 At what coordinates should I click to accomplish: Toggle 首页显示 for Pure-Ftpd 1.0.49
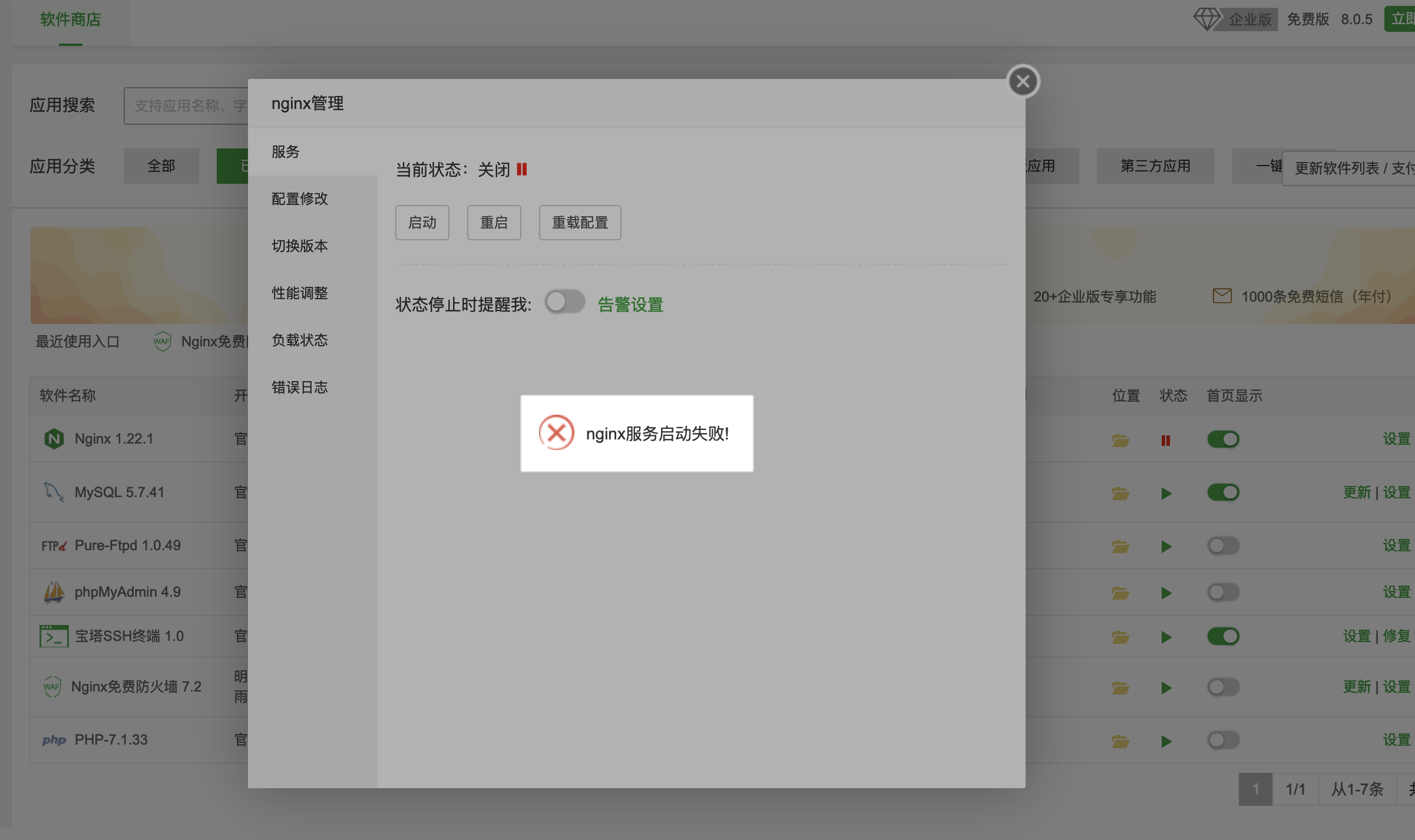coord(1224,545)
